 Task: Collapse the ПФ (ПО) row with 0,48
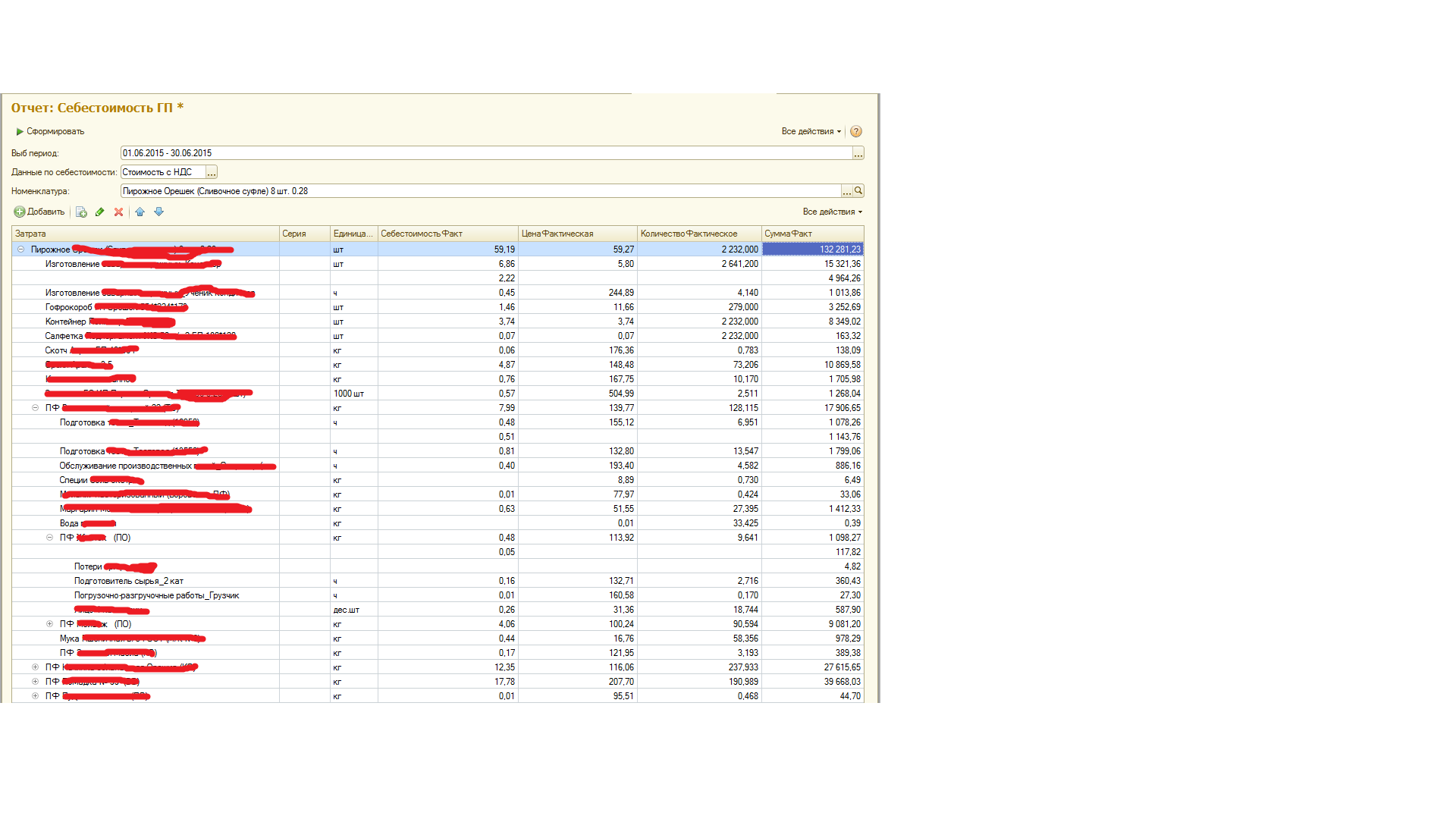49,538
